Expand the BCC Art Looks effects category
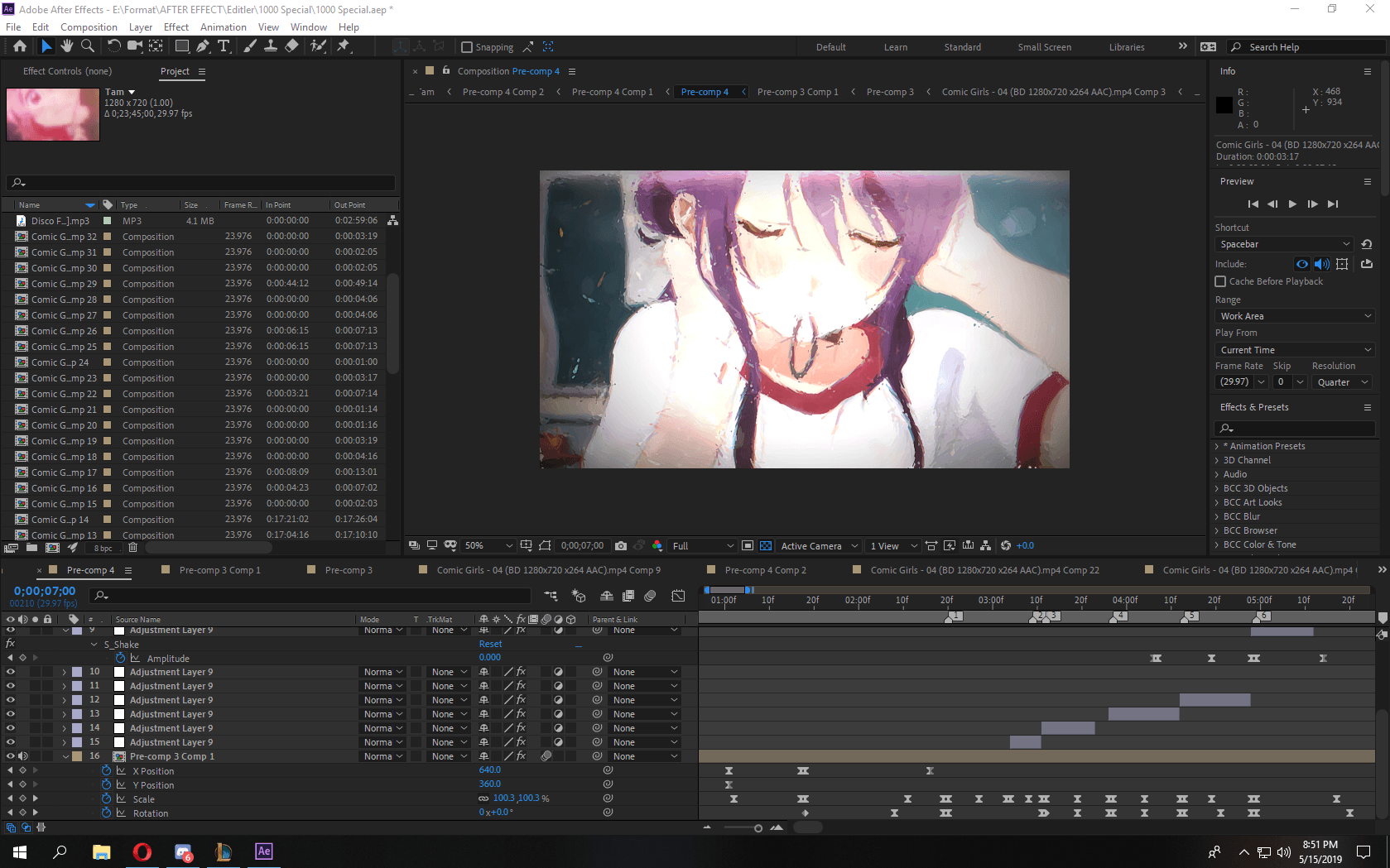This screenshot has width=1390, height=868. point(1217,502)
